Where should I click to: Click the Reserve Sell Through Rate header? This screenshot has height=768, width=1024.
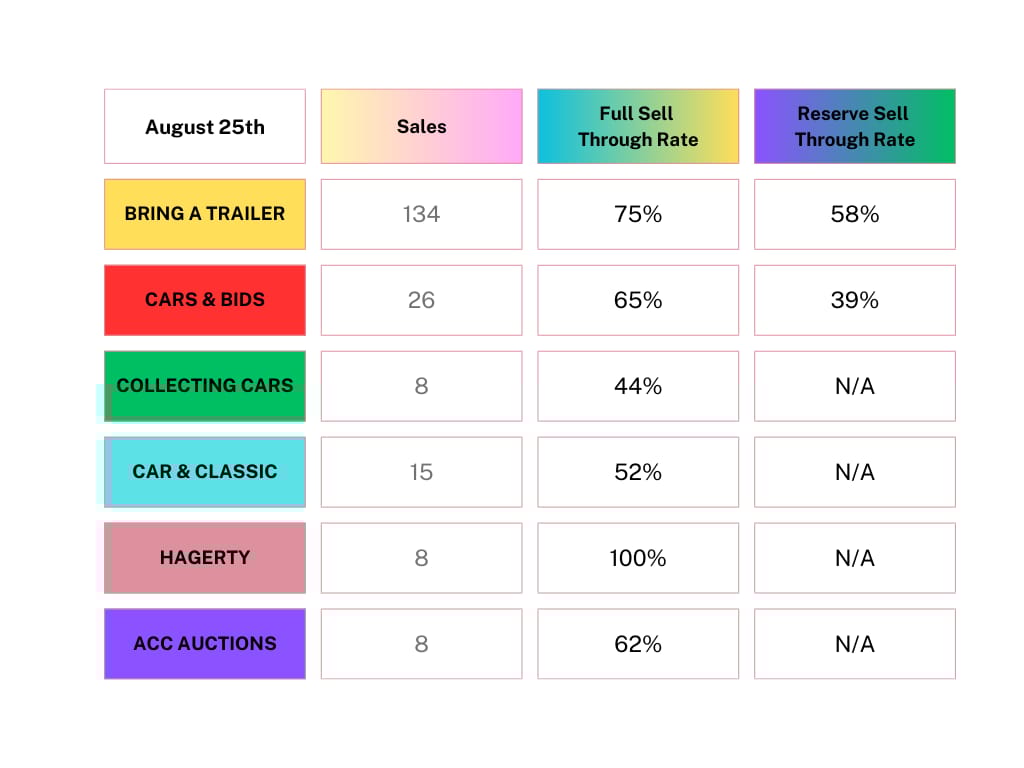[x=854, y=126]
